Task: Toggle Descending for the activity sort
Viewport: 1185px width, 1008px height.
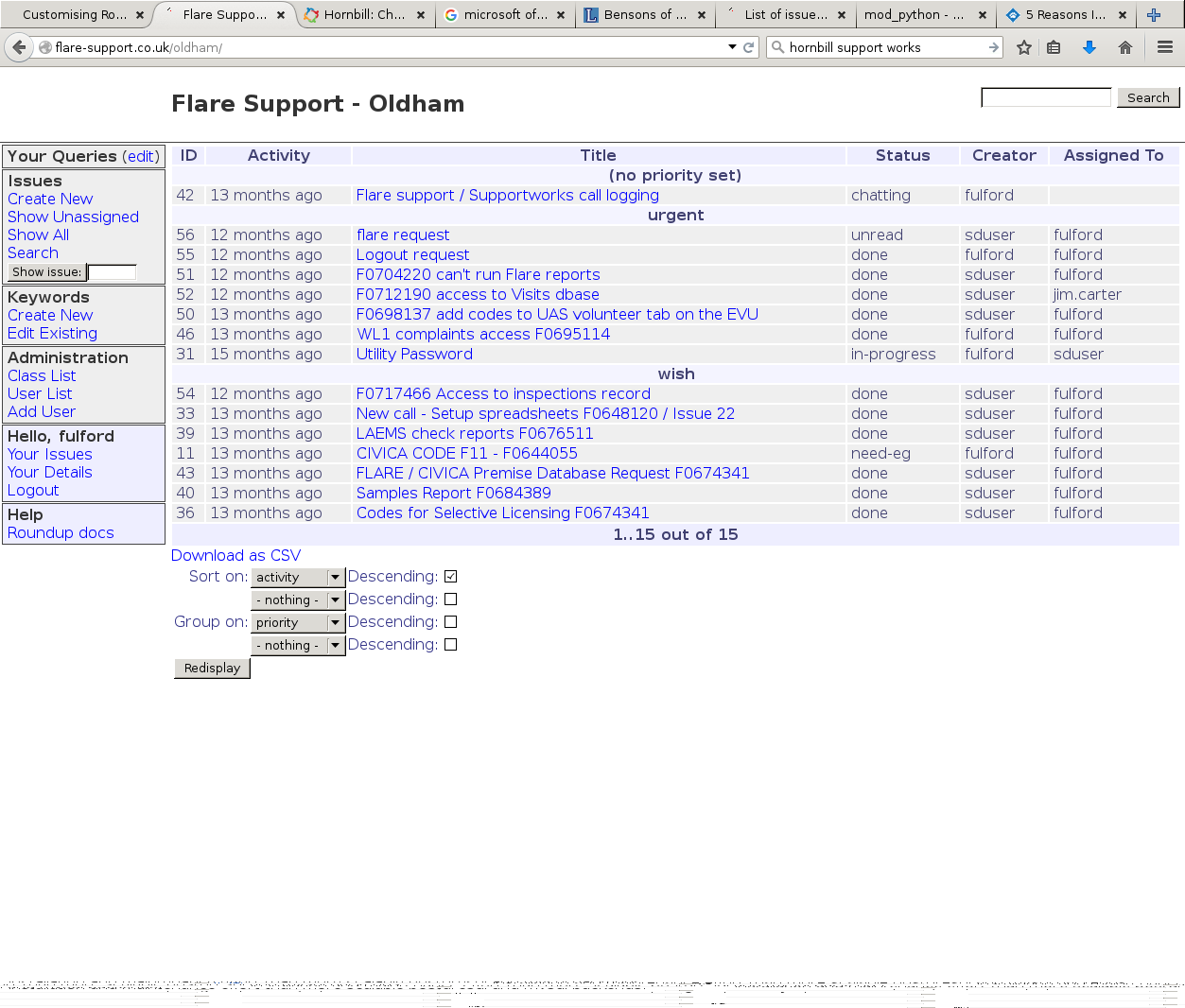Action: [451, 577]
